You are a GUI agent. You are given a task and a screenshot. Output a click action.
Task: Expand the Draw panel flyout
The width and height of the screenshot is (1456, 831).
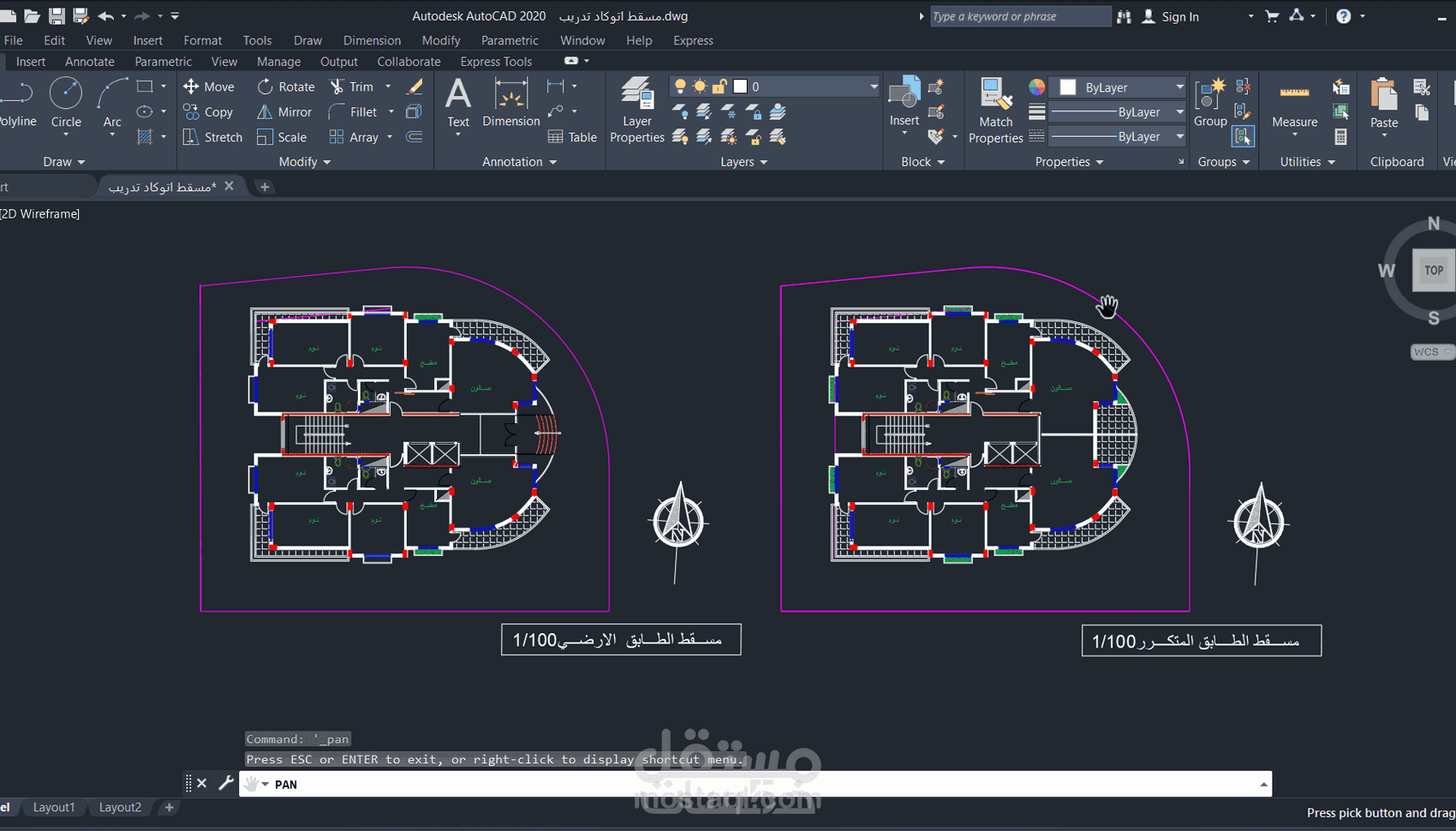click(x=64, y=162)
